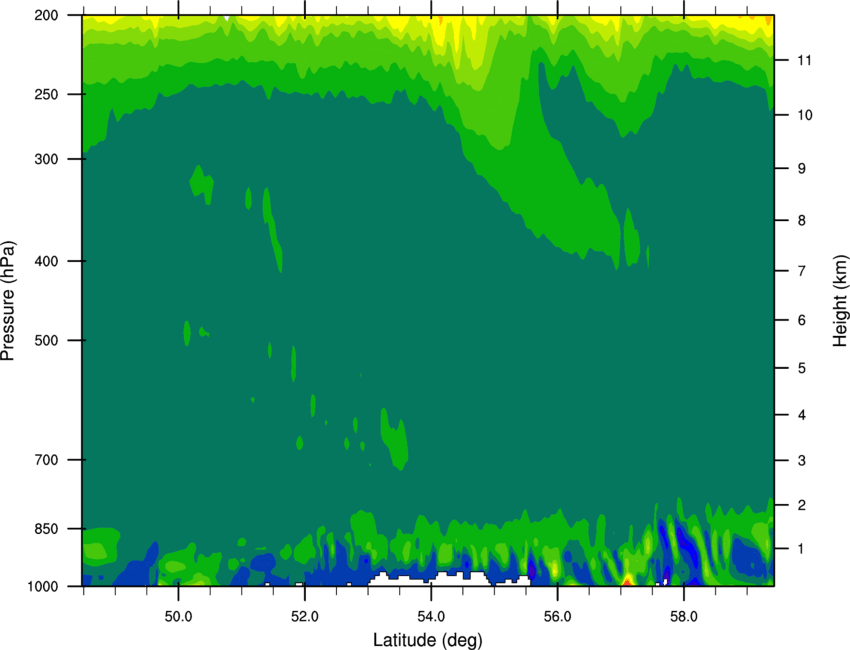The image size is (850, 650).
Task: Select the 500 pressure tick label
Action: [46, 340]
